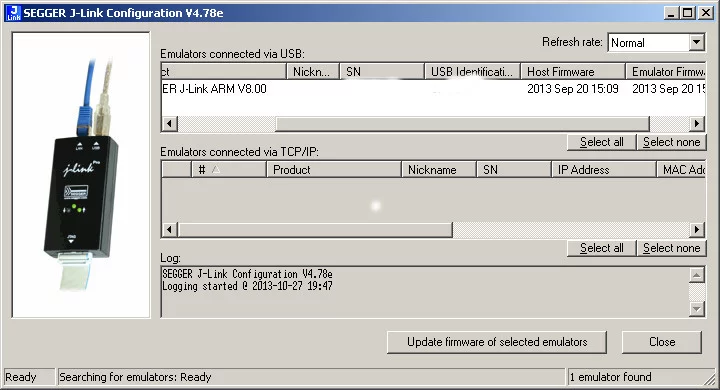This screenshot has width=720, height=390.
Task: Maximize the J-Link Configuration window
Action: (x=688, y=13)
